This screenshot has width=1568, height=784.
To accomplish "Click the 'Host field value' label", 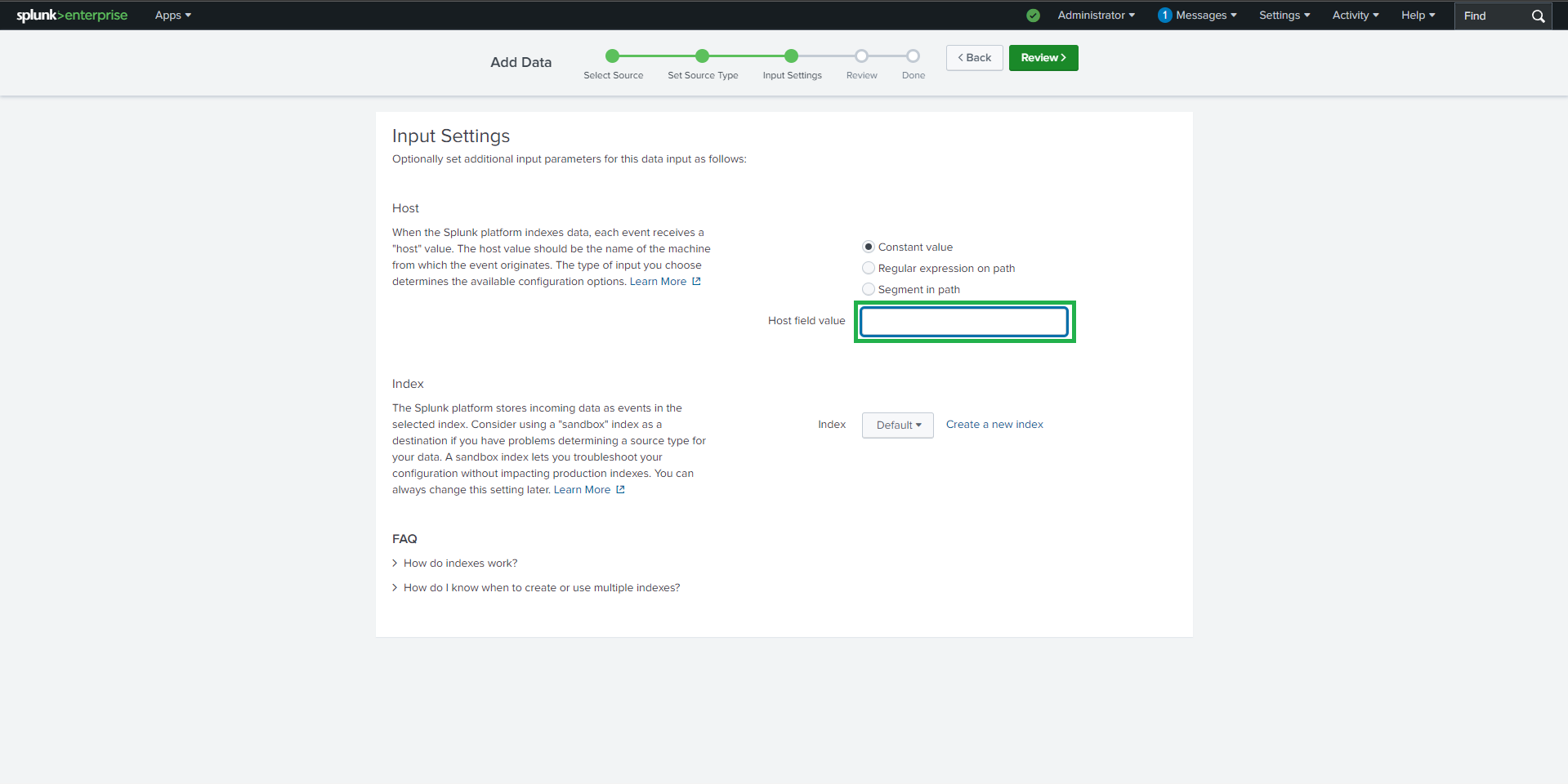I will [806, 320].
